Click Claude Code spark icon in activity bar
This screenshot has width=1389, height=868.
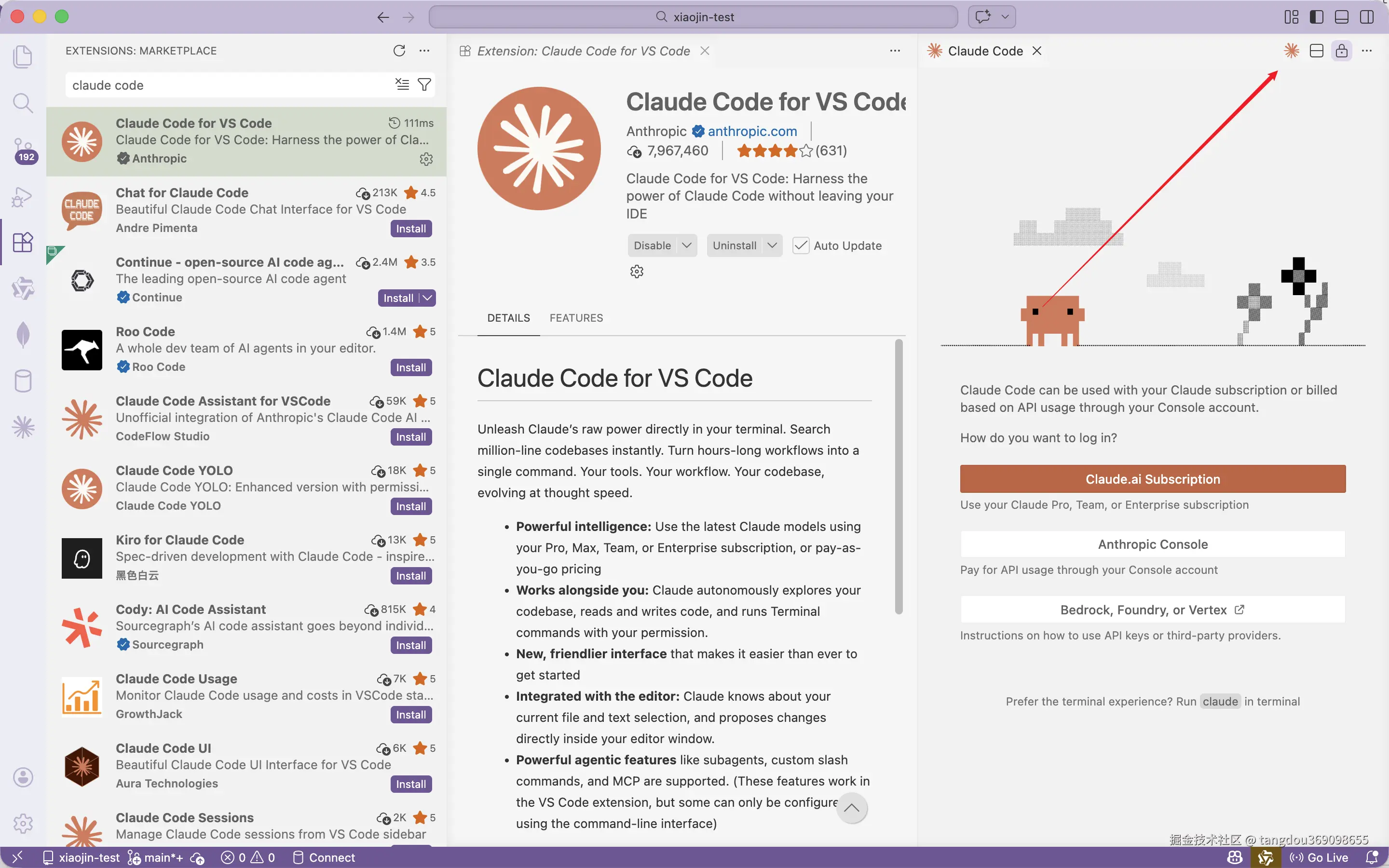pos(23,427)
